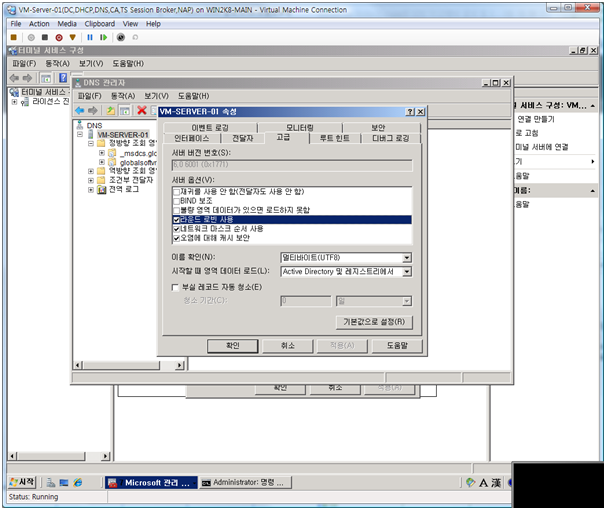Uncheck '네트워크 마스크 순서 사용' option
This screenshot has width=606, height=510.
tap(176, 229)
